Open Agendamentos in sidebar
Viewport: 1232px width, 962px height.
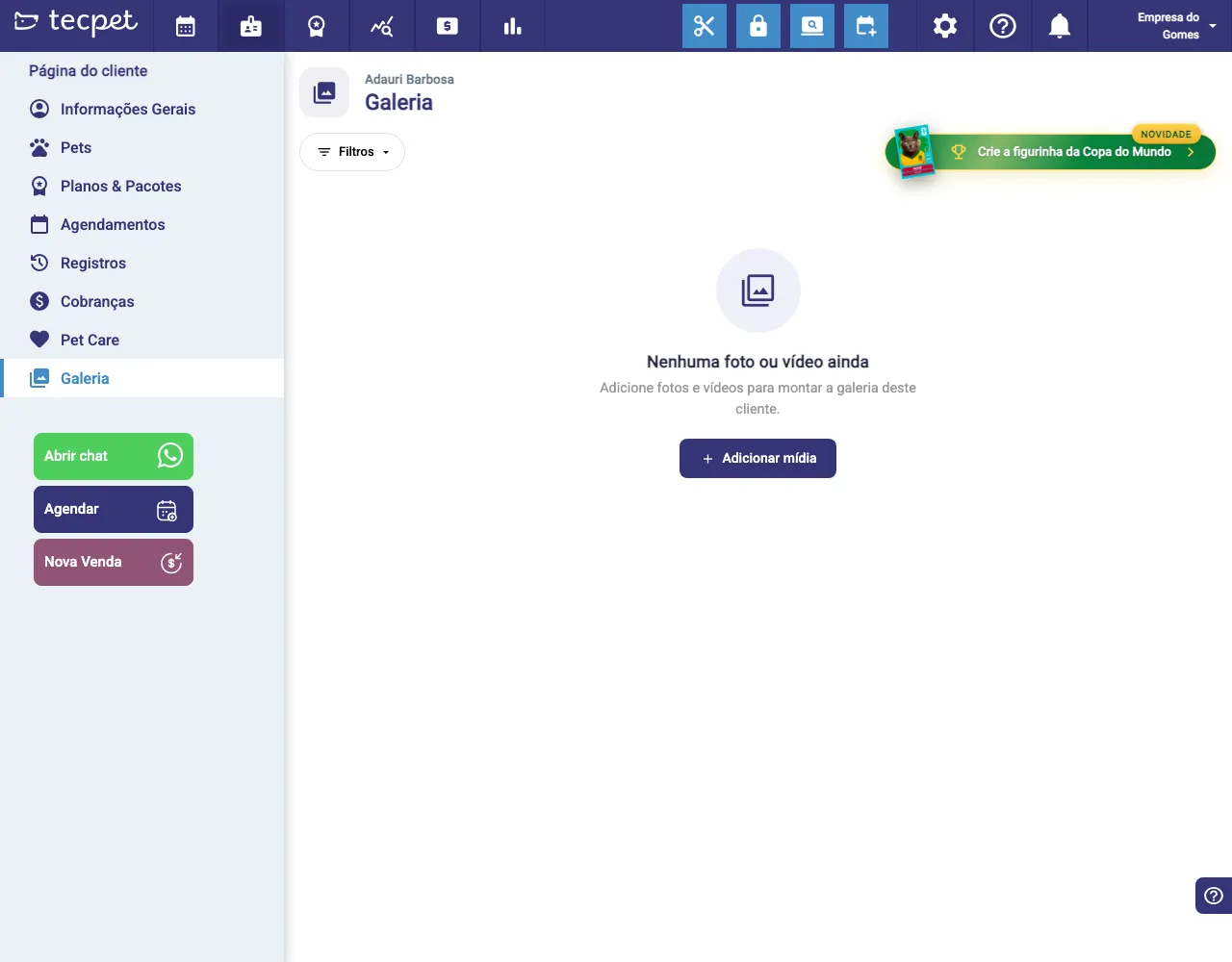(142, 224)
